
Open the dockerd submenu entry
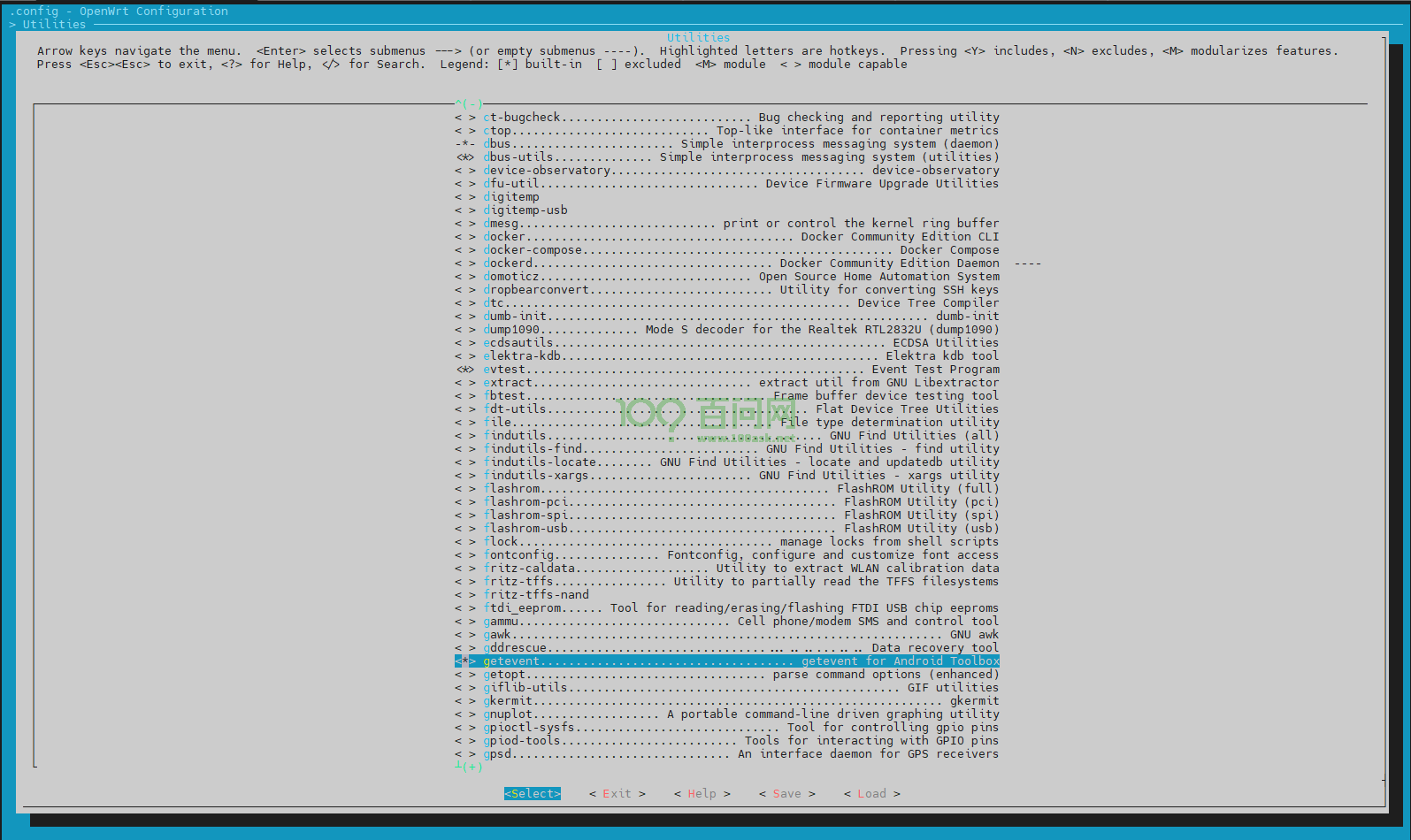tap(741, 263)
